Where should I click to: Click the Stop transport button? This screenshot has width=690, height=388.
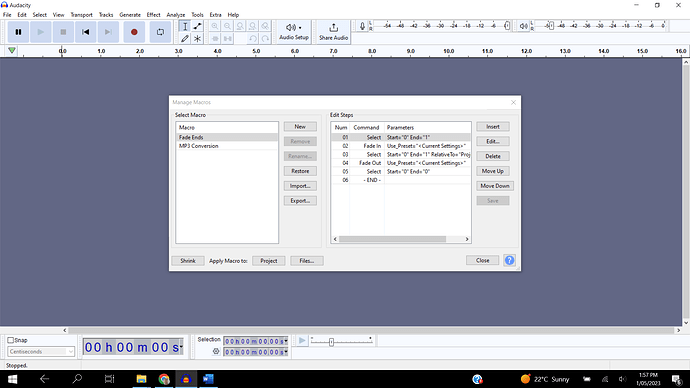pos(63,32)
